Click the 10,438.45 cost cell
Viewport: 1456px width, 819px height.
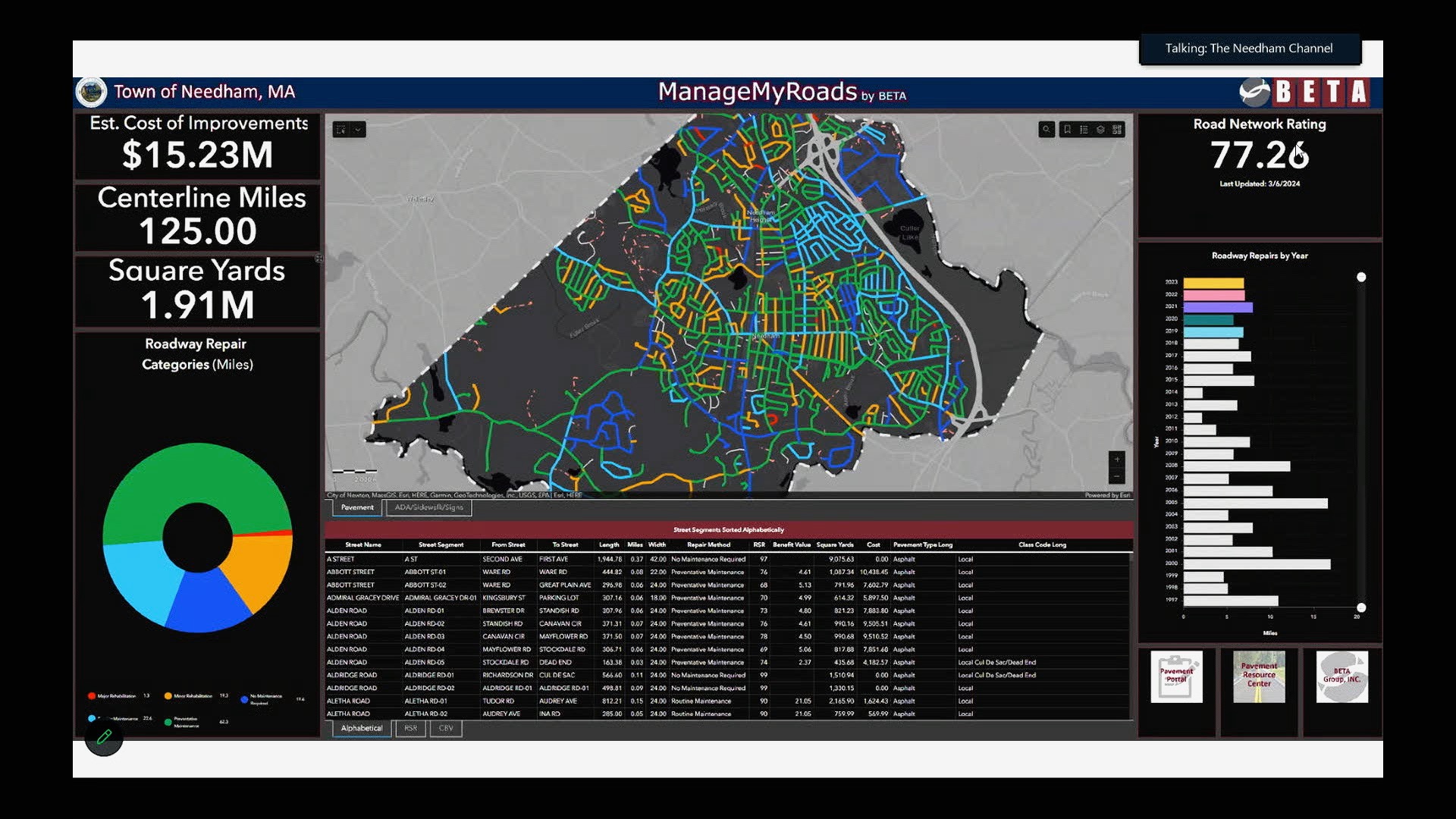click(874, 572)
